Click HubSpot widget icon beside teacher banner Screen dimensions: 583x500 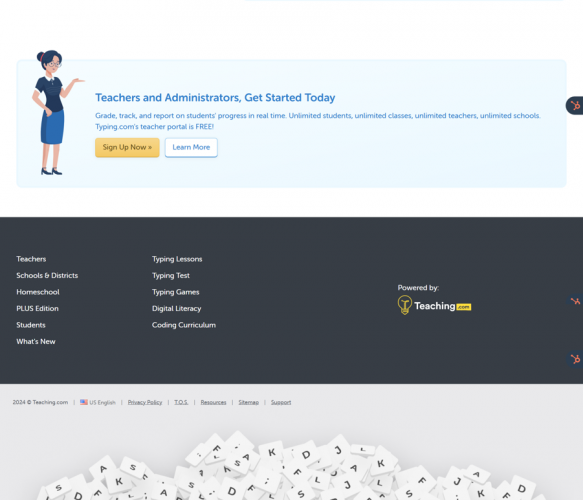575,106
